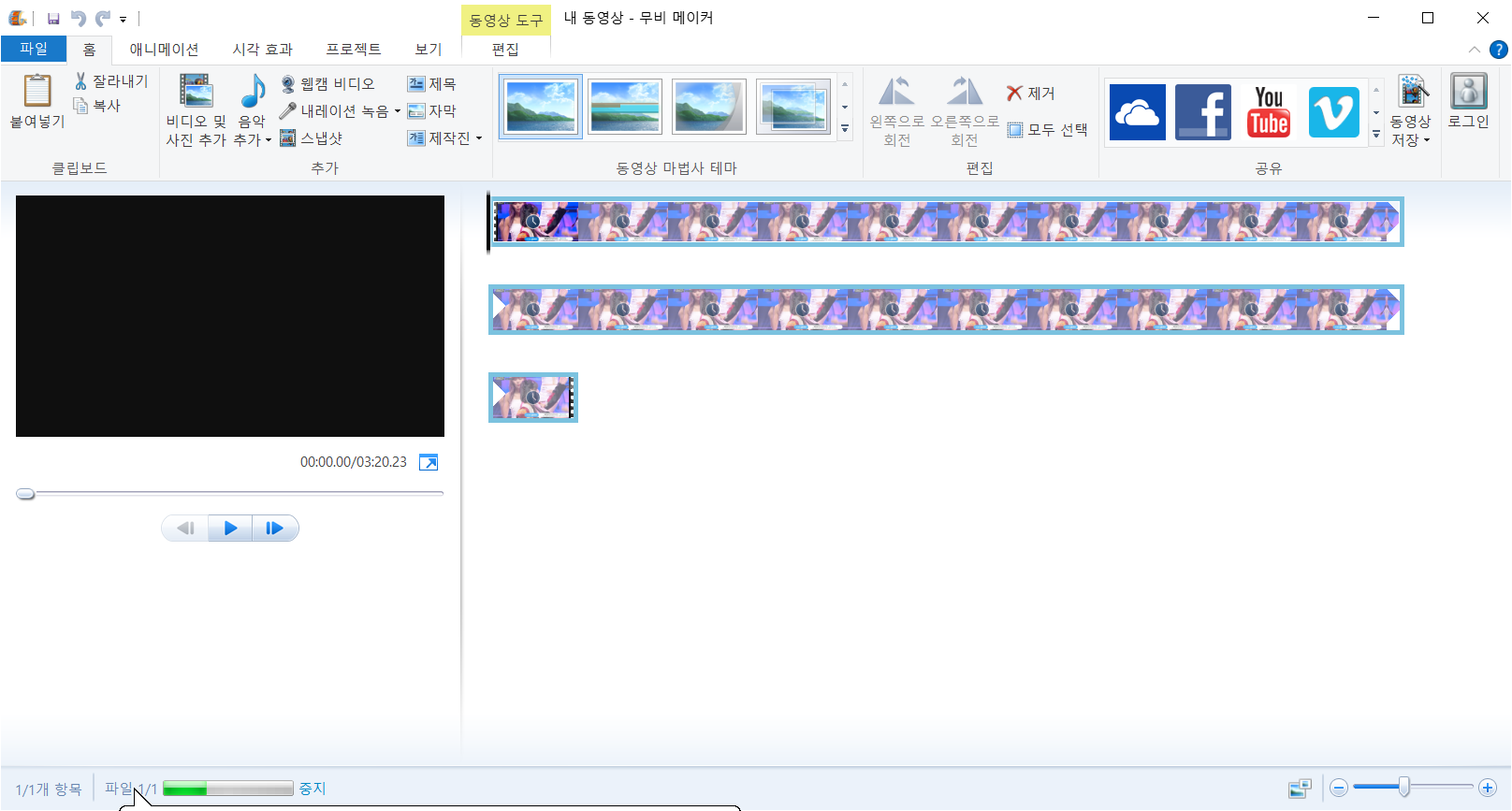Click the Paste (붙여넣기) icon
The width and height of the screenshot is (1512, 811).
click(x=37, y=91)
